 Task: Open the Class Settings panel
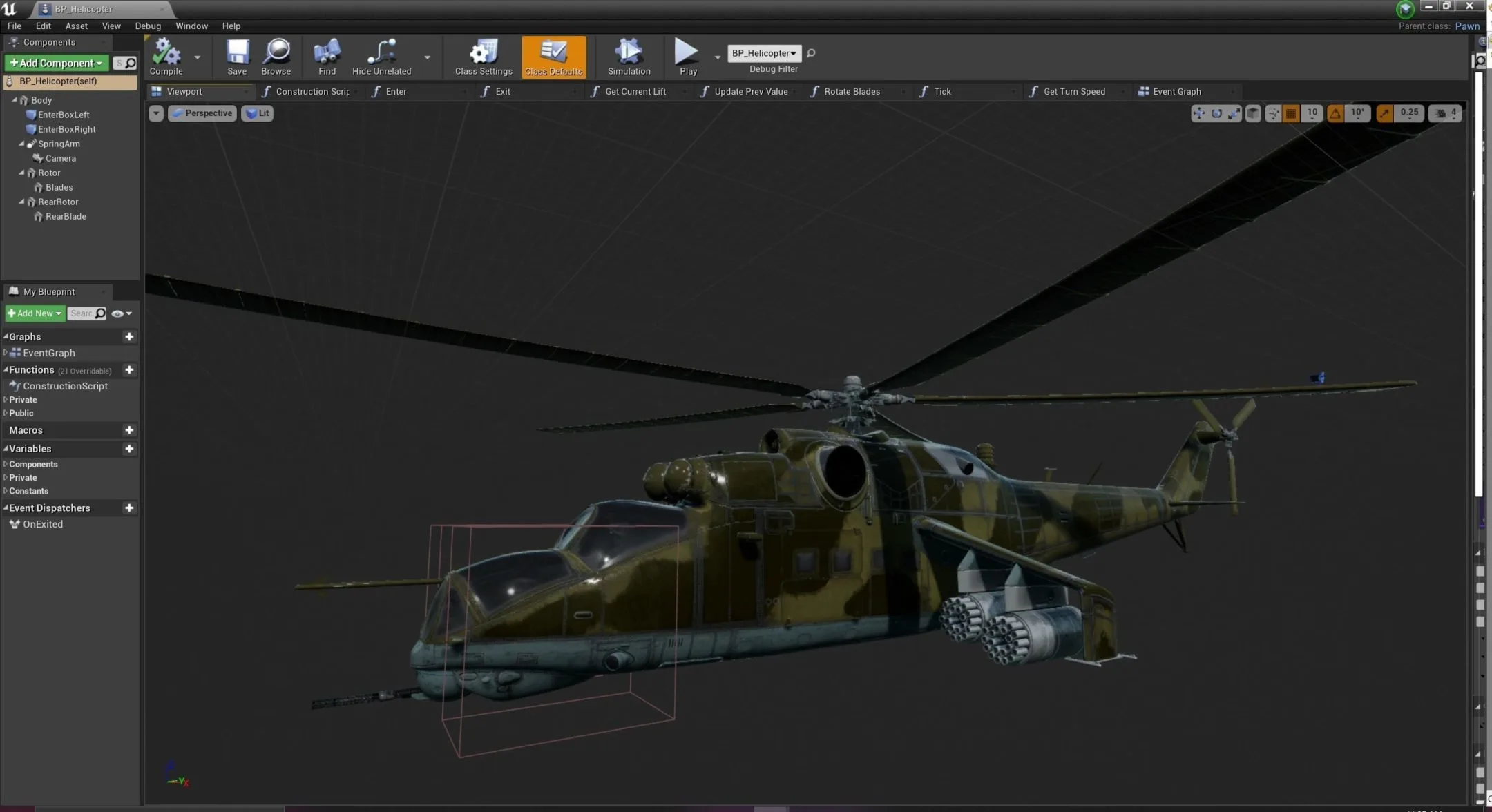(484, 57)
